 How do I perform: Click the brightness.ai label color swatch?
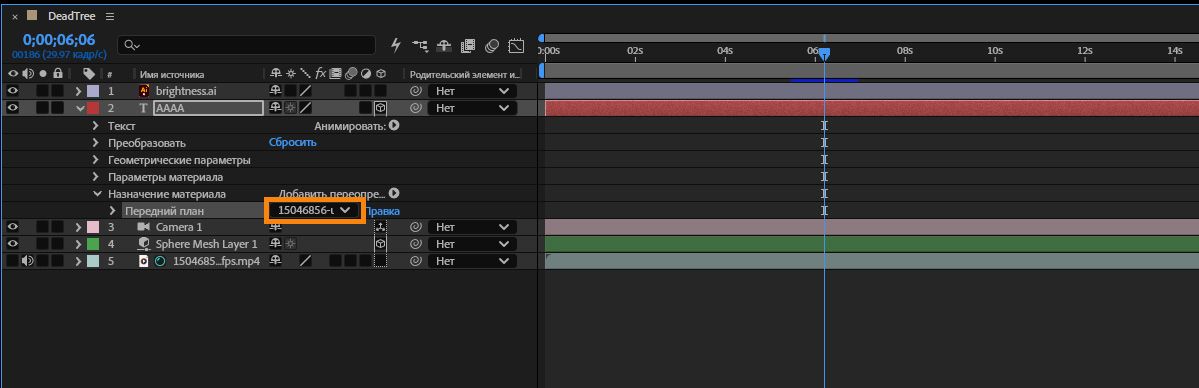pos(93,91)
